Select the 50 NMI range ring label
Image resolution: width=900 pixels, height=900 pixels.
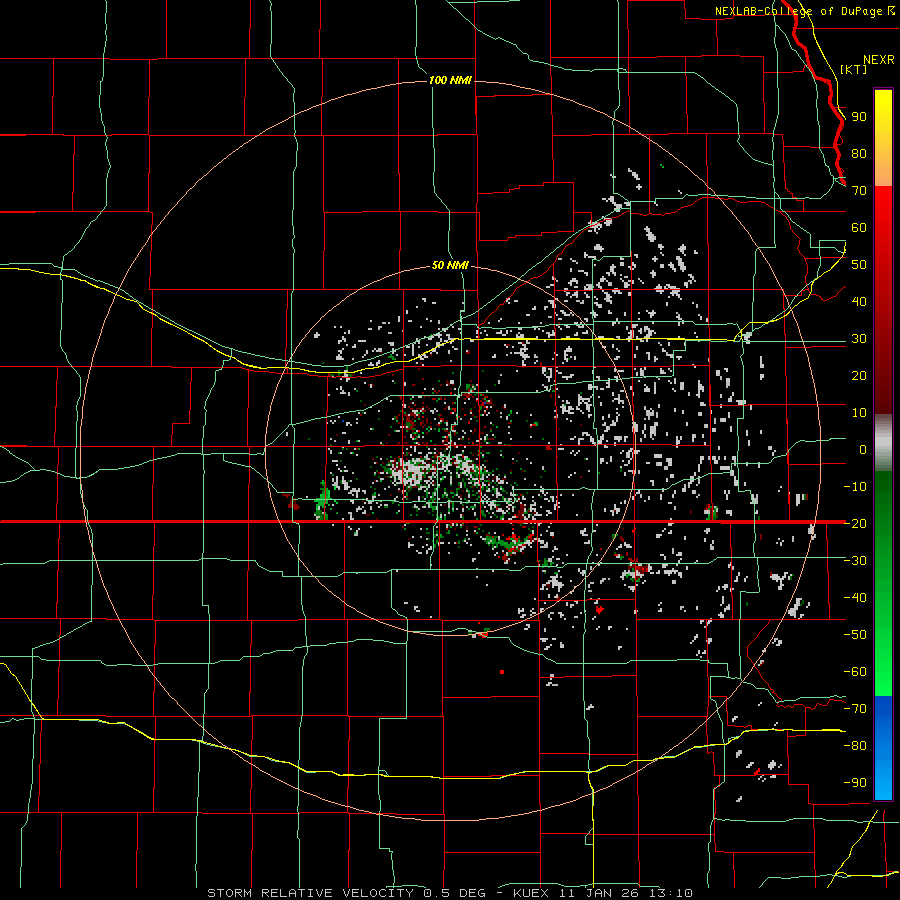tap(450, 265)
